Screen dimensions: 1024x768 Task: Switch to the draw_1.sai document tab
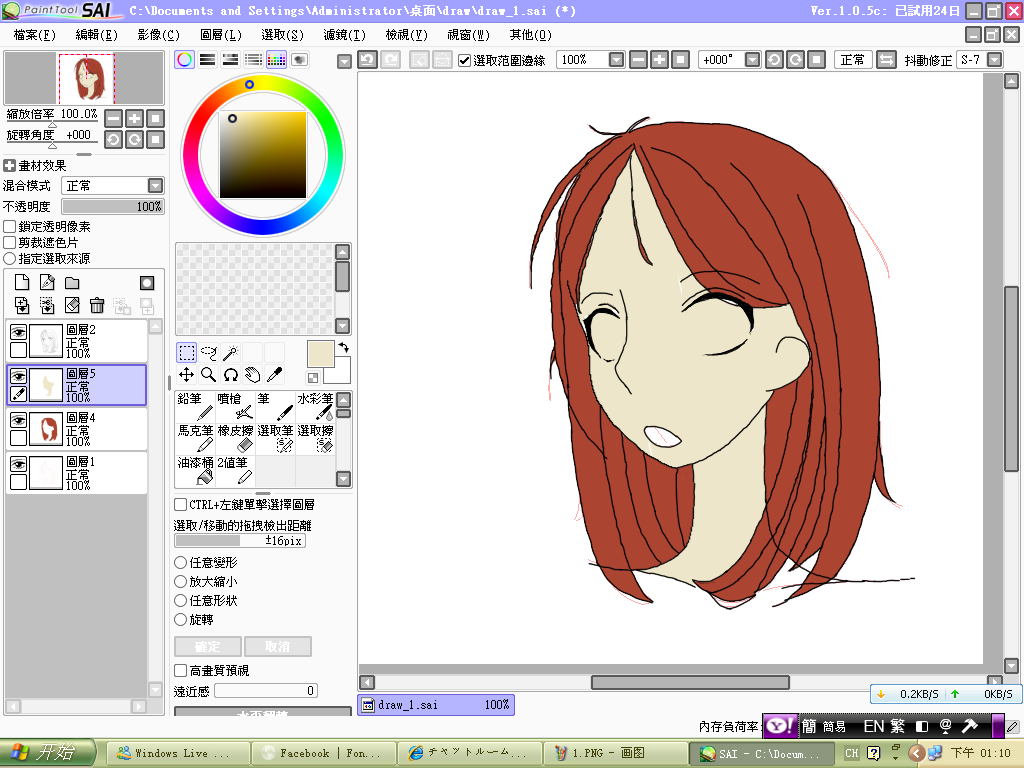coord(436,705)
